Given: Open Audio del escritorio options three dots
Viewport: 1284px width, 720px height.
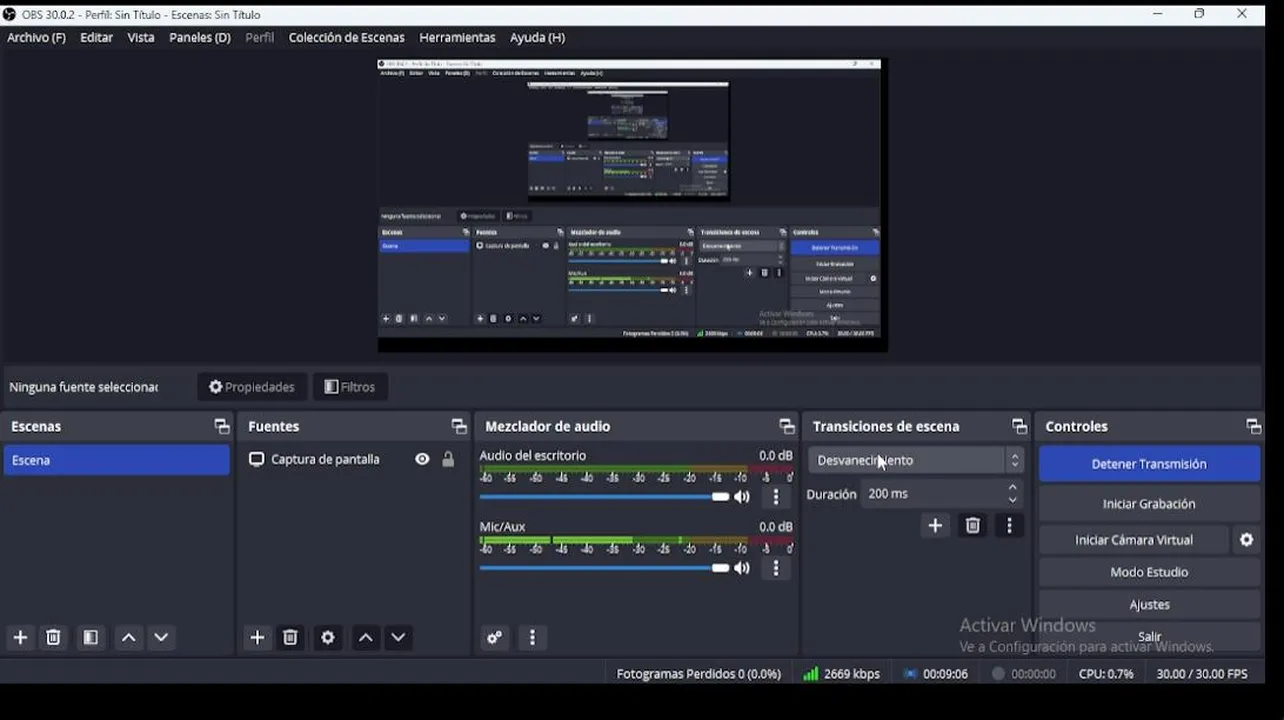Looking at the screenshot, I should pyautogui.click(x=776, y=497).
